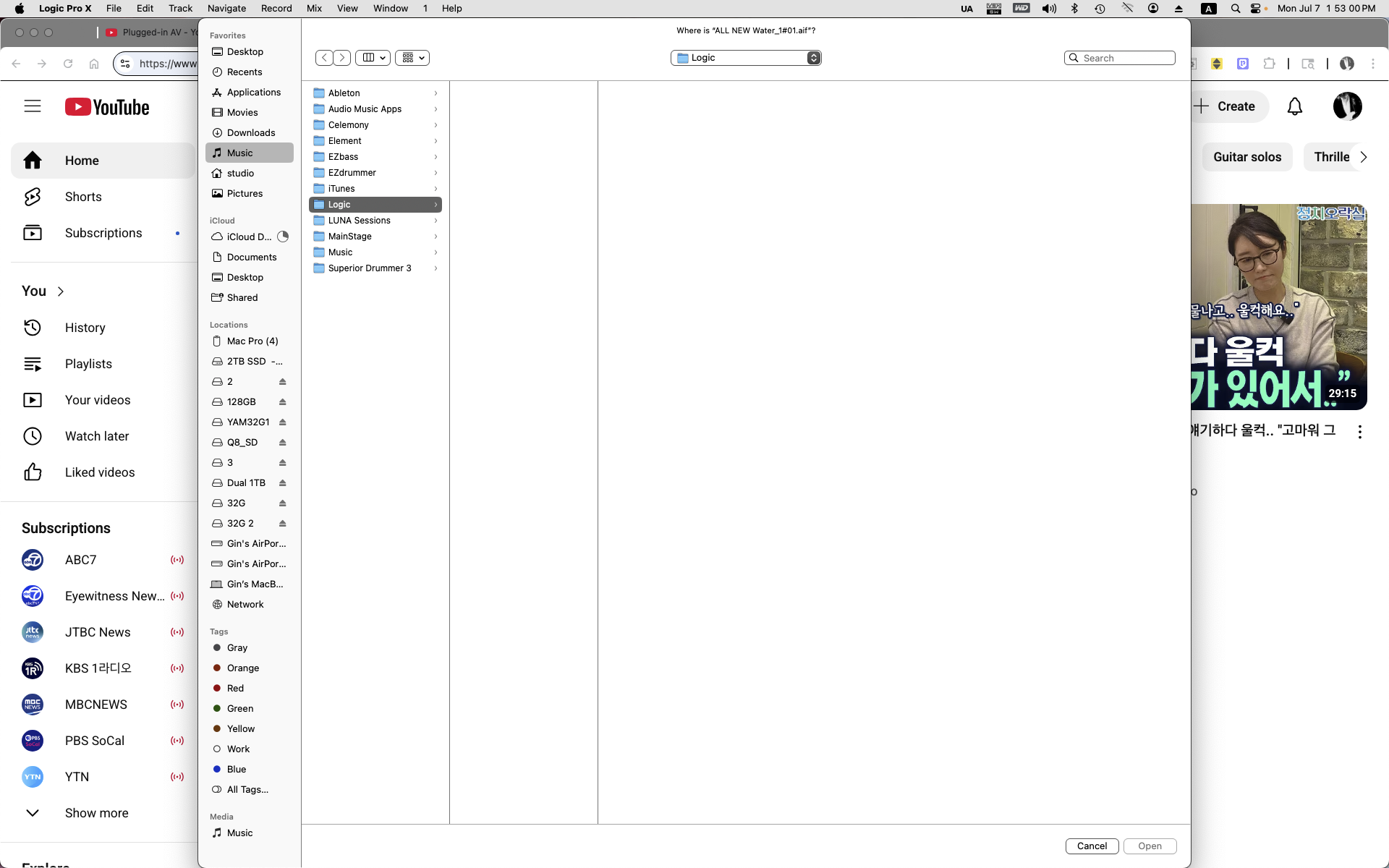Click the Cancel button

(x=1092, y=846)
